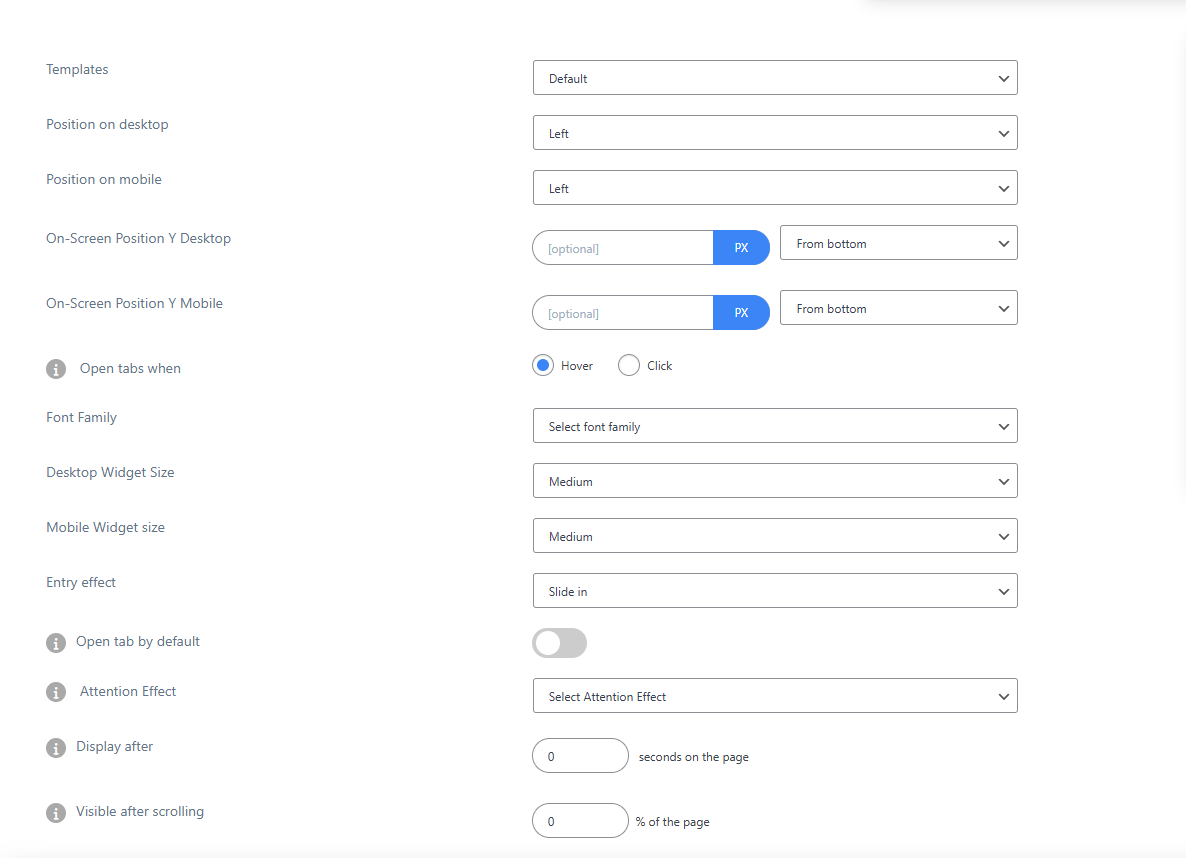Click info icon next to Open tab by default
1186x858 pixels.
(x=56, y=642)
